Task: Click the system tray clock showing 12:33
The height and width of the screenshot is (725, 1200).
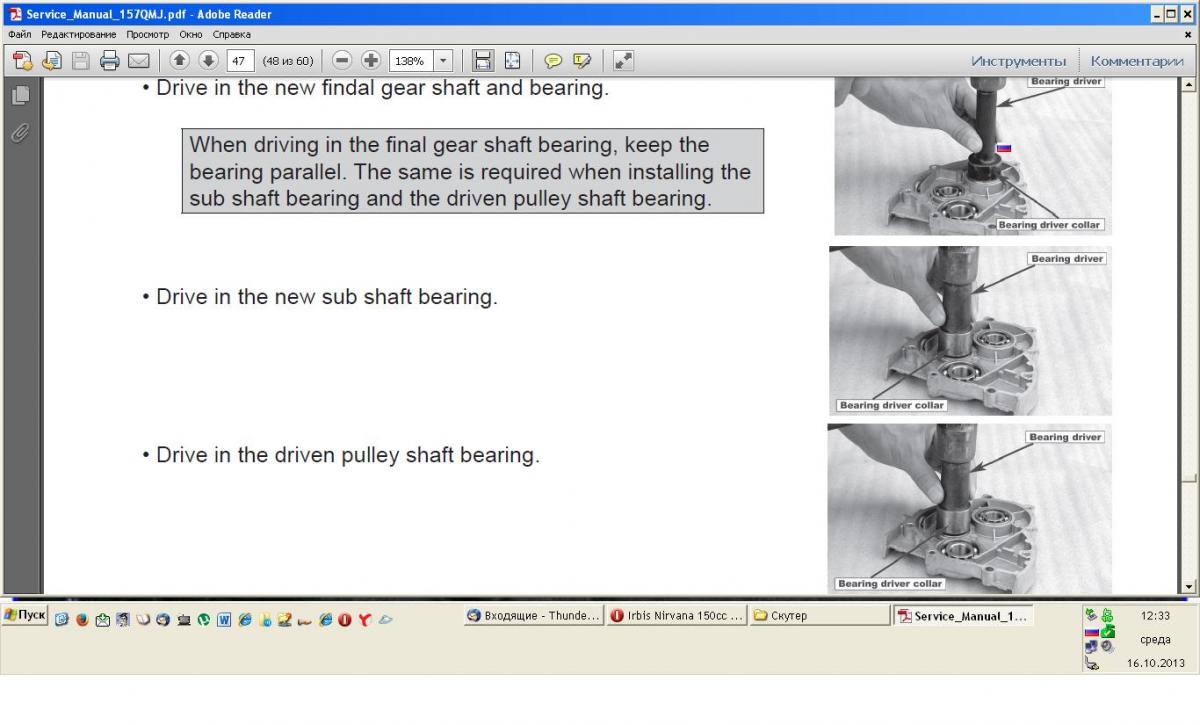Action: (x=1155, y=616)
